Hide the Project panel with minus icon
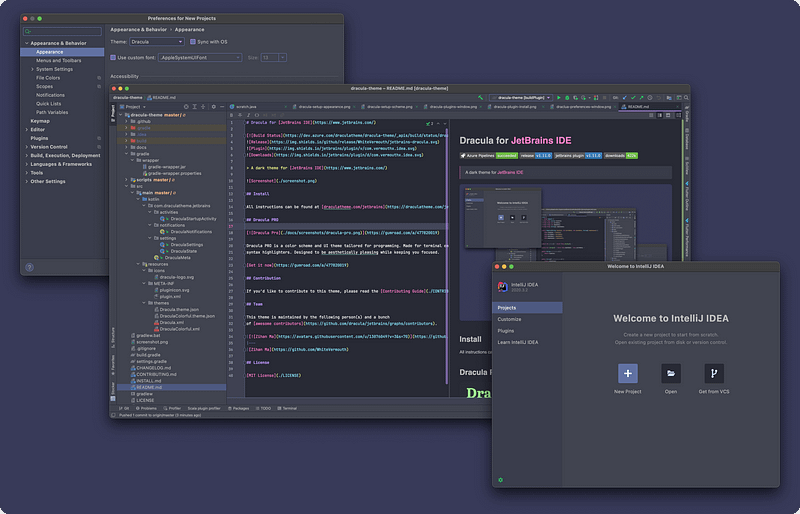Image resolution: width=800 pixels, height=514 pixels. click(x=222, y=107)
